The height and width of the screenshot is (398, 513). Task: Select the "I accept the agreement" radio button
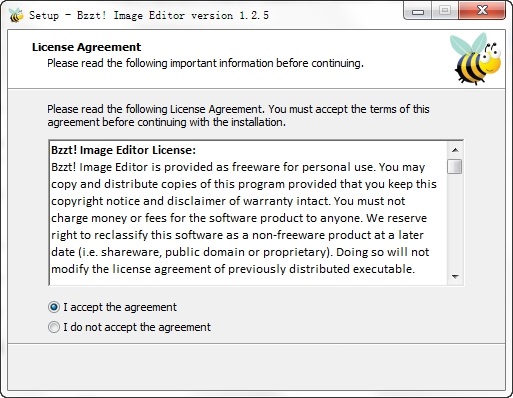coord(54,307)
